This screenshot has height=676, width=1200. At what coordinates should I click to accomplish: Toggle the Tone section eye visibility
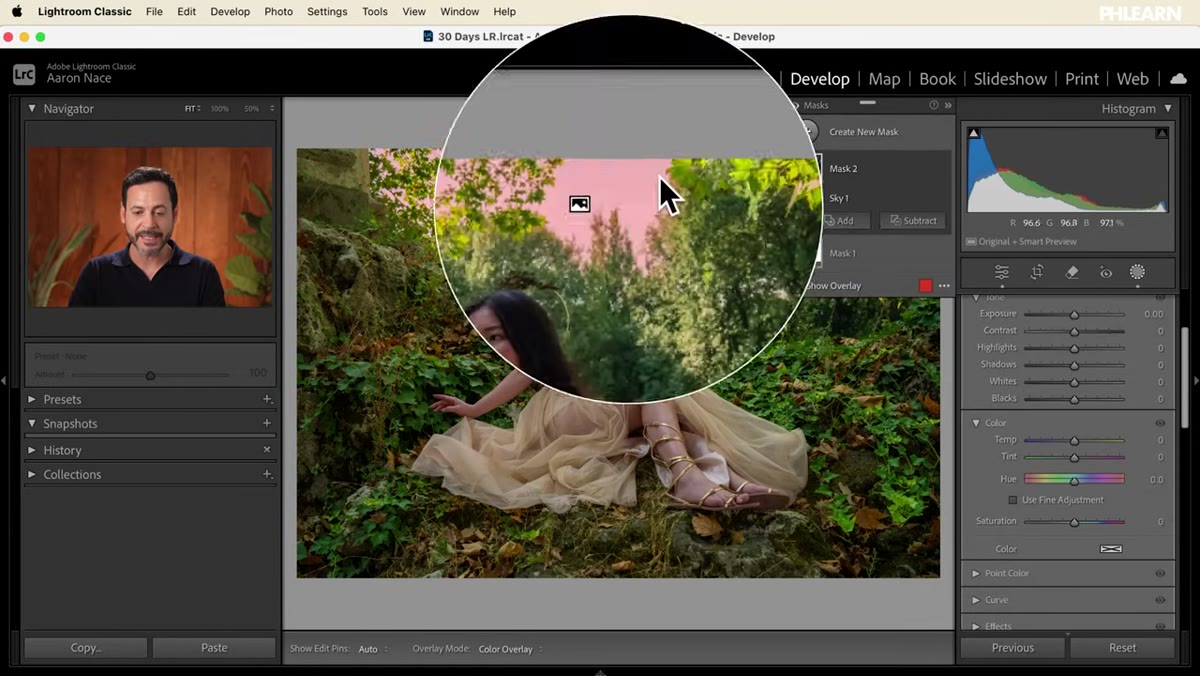(1160, 297)
